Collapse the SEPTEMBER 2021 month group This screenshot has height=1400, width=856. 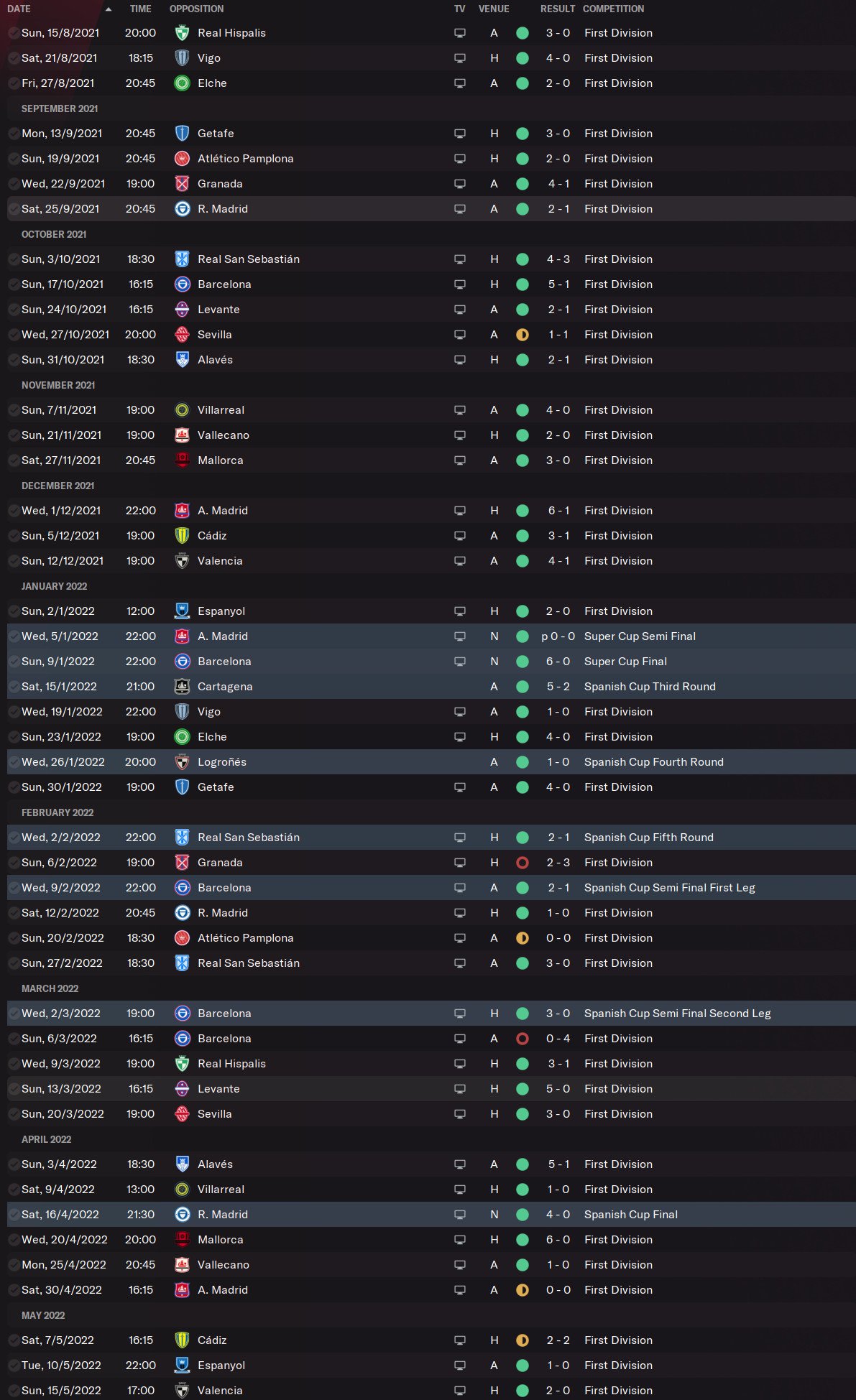click(x=60, y=108)
